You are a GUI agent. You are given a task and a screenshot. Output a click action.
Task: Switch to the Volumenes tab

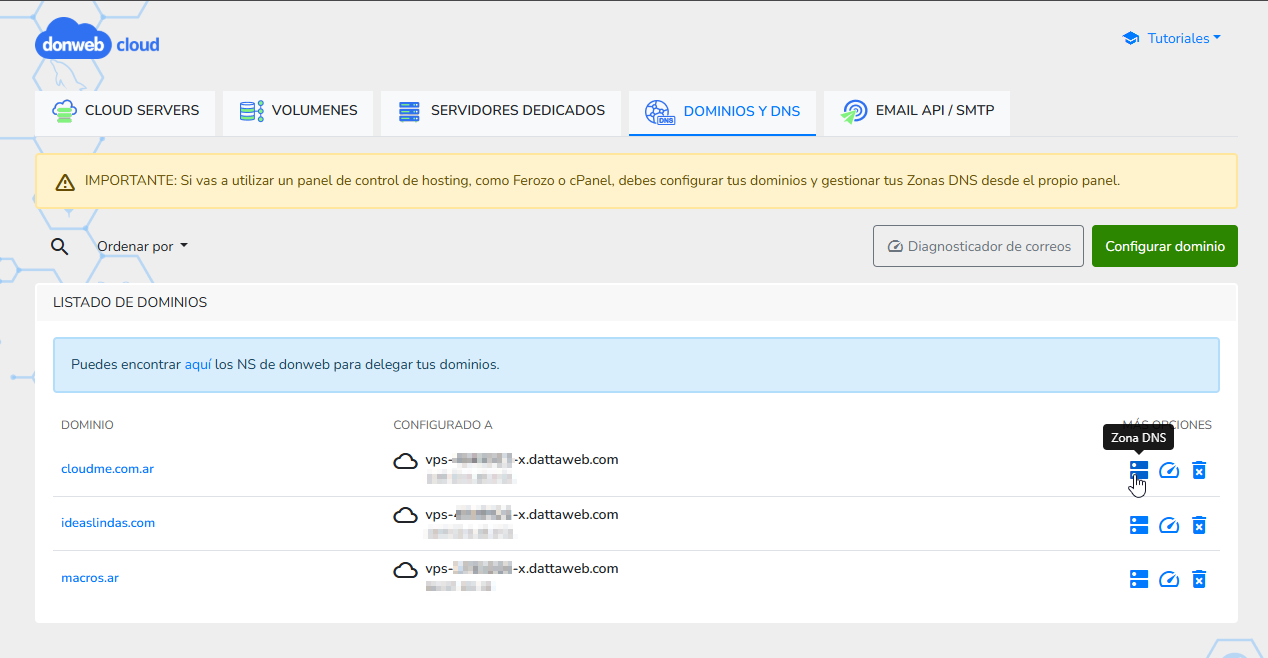point(298,113)
